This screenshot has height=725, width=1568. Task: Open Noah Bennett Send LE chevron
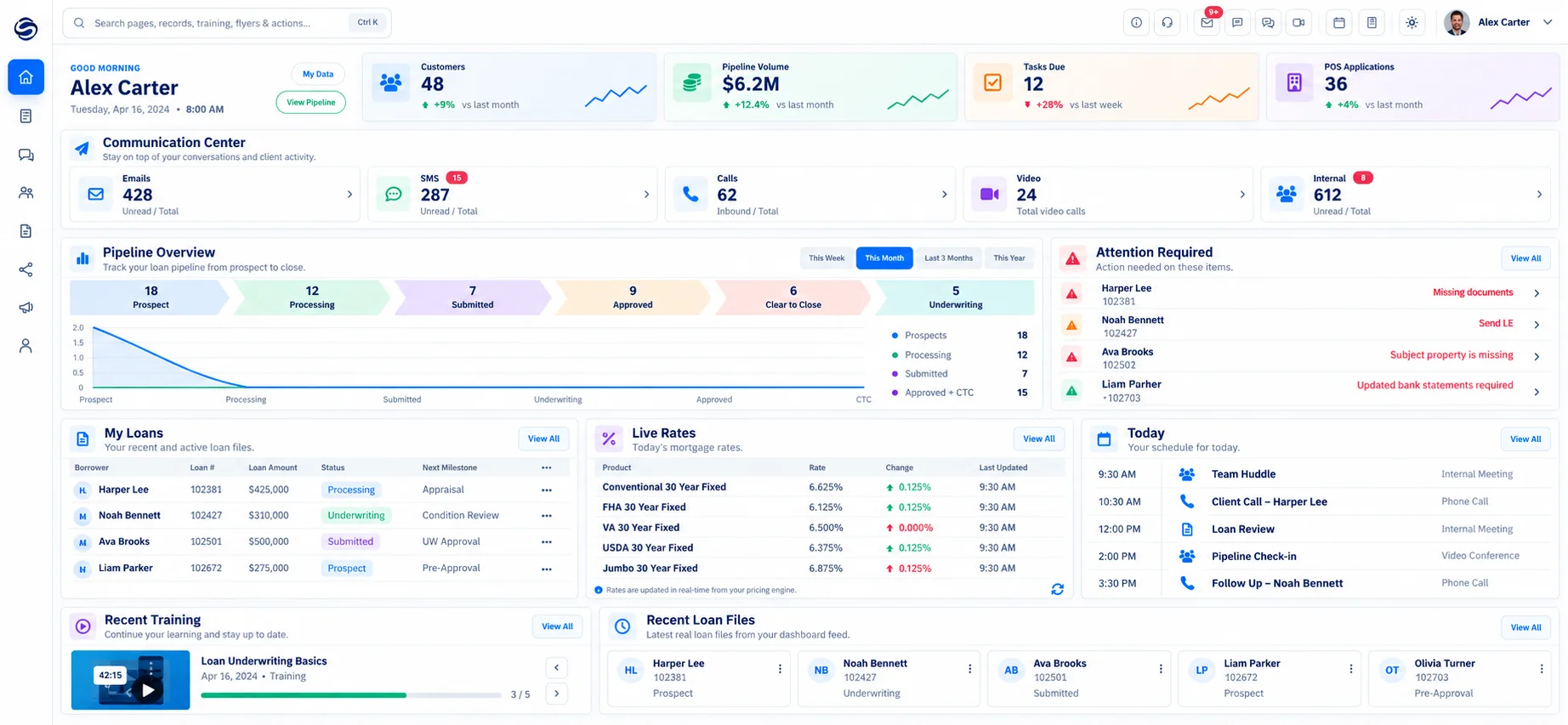point(1537,325)
